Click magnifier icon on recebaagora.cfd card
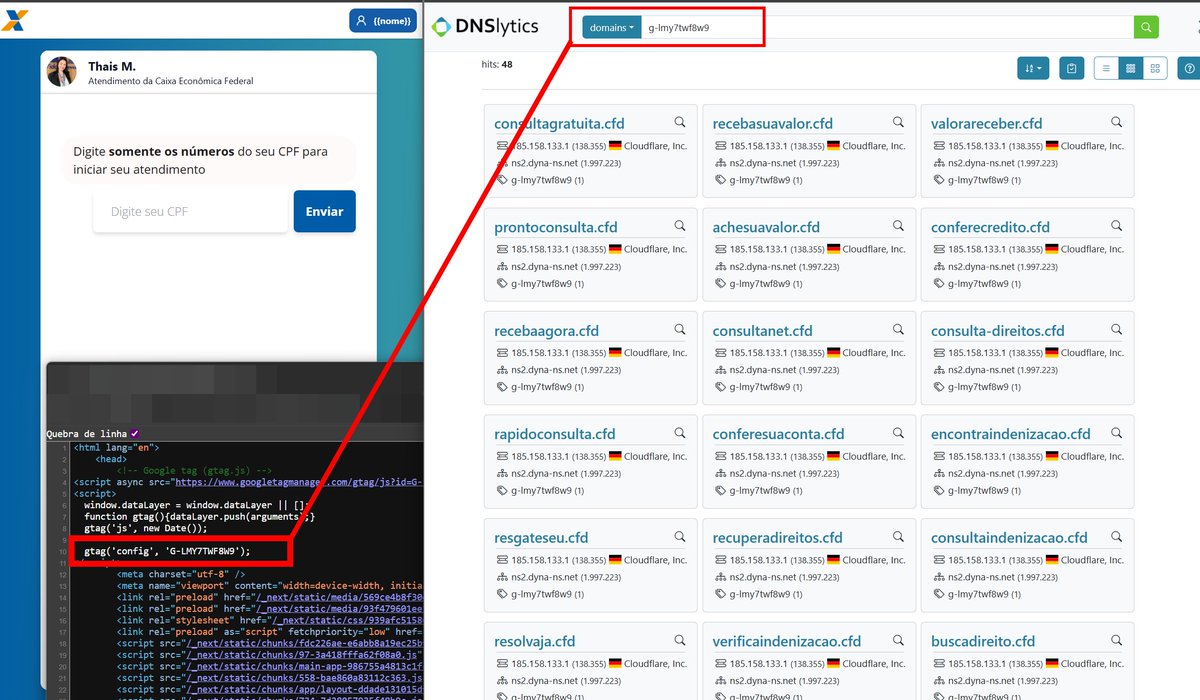 (680, 329)
